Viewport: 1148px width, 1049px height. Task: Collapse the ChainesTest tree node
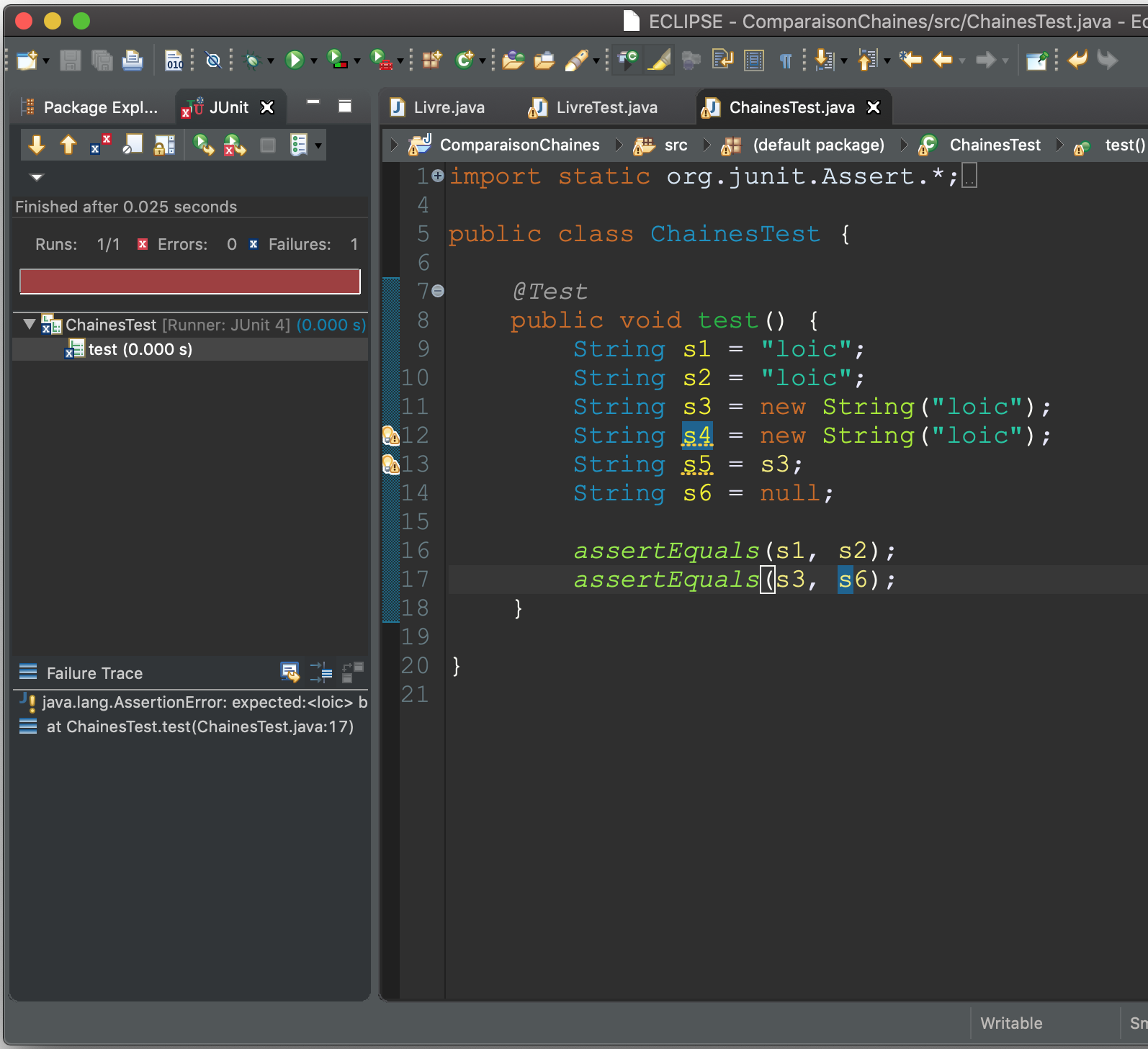pos(29,325)
